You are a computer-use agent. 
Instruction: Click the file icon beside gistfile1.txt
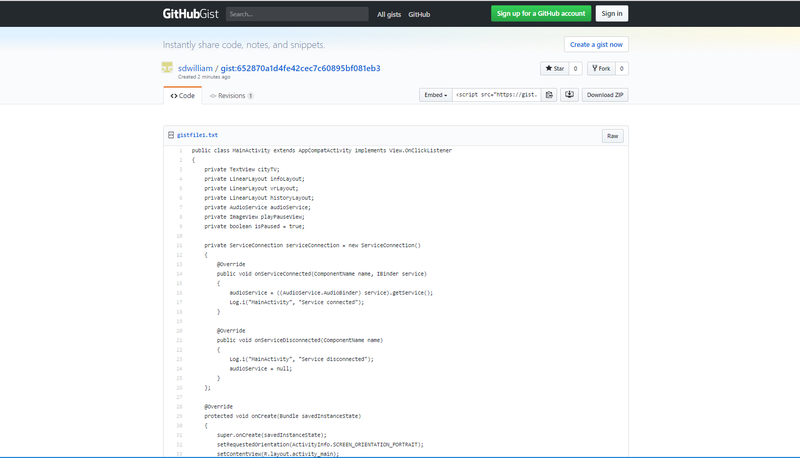170,135
